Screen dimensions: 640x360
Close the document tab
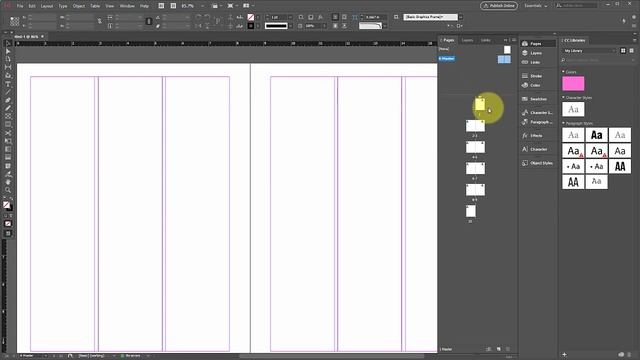42,36
